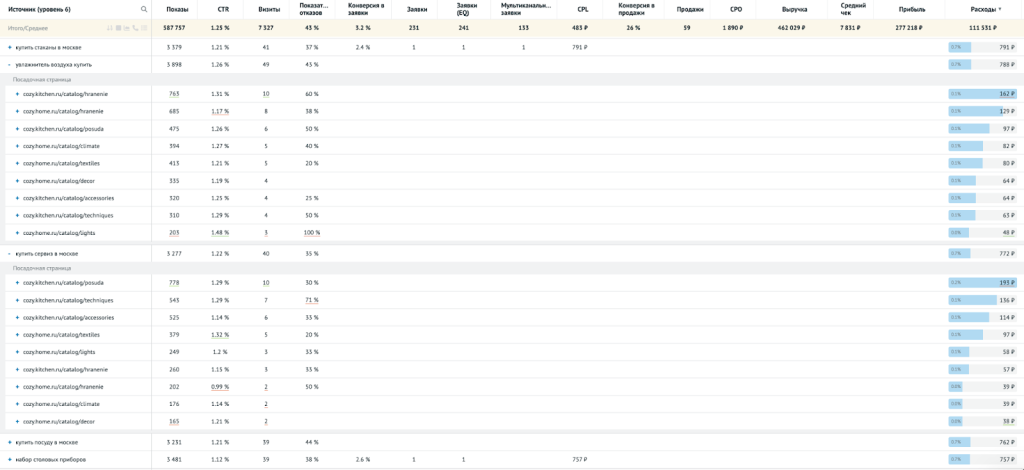Expand the 'купить посуду в москве' row

point(9,442)
